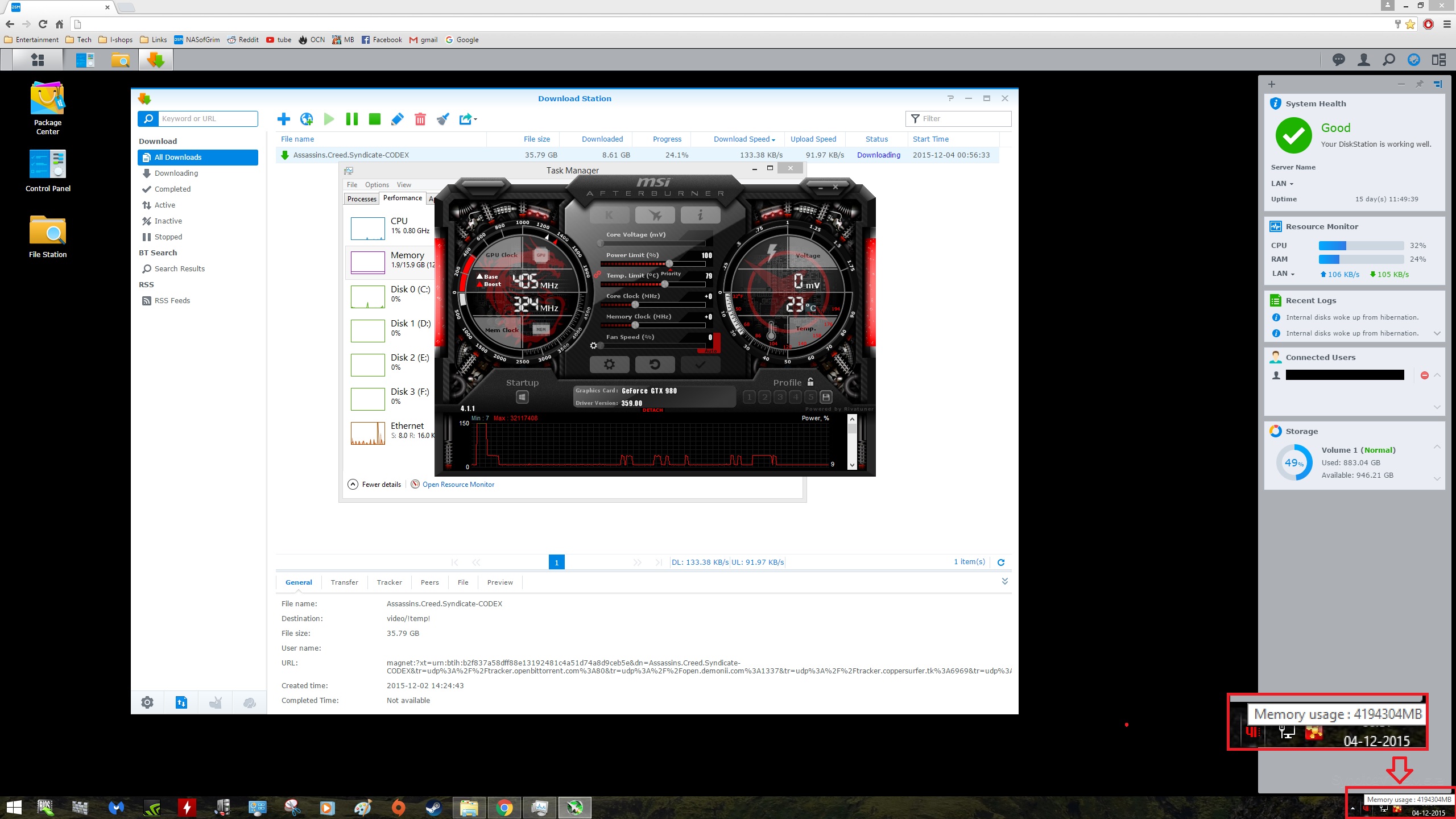Viewport: 1456px width, 819px height.
Task: Disconnect connected user with red minus icon
Action: point(1425,375)
